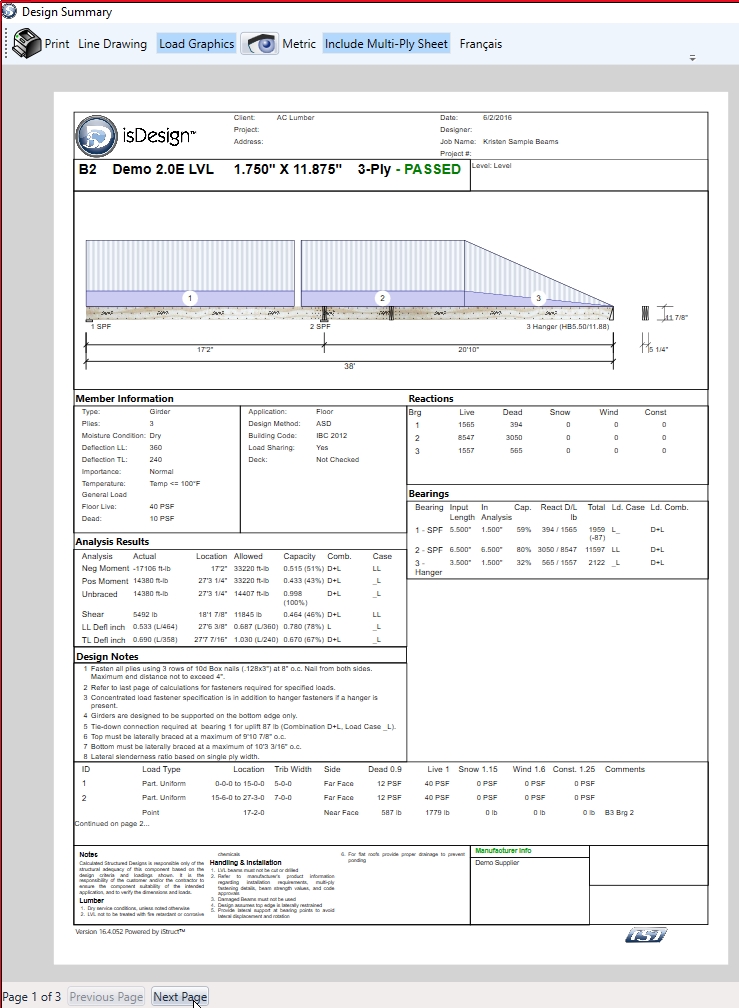Viewport: 739px width, 1008px height.
Task: Click the beam cross-section ply icon
Action: [645, 314]
